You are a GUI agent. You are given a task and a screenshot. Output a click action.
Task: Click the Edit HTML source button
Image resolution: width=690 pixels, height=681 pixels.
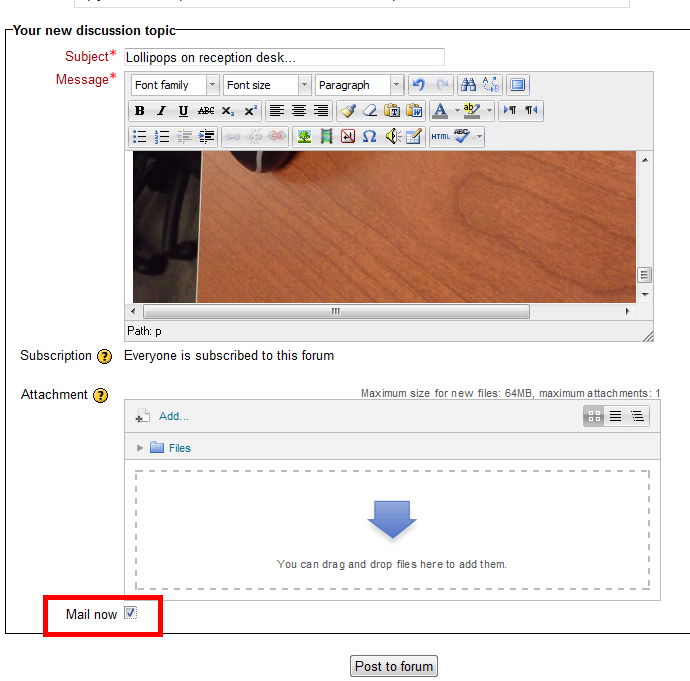(441, 136)
